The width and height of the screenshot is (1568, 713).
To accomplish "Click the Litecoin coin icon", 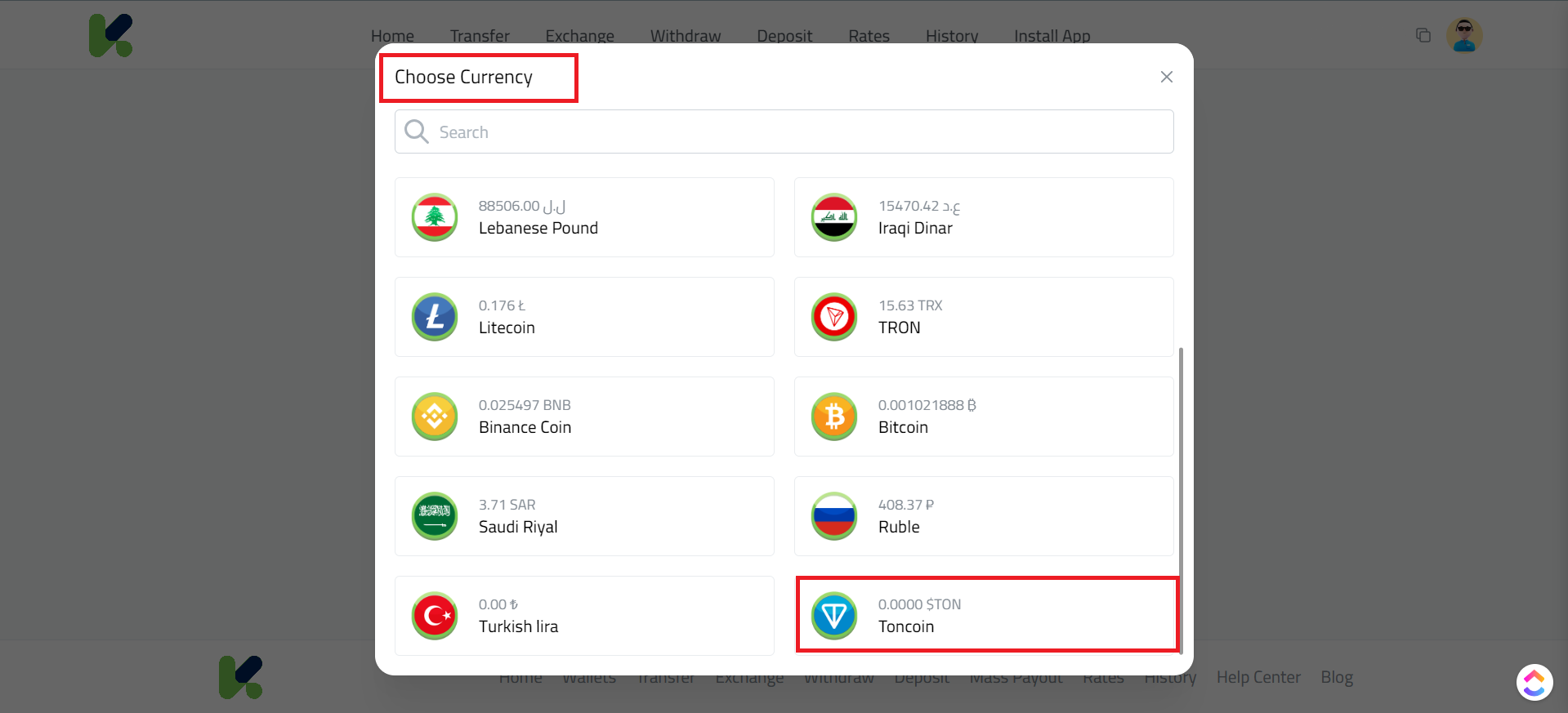I will click(435, 317).
